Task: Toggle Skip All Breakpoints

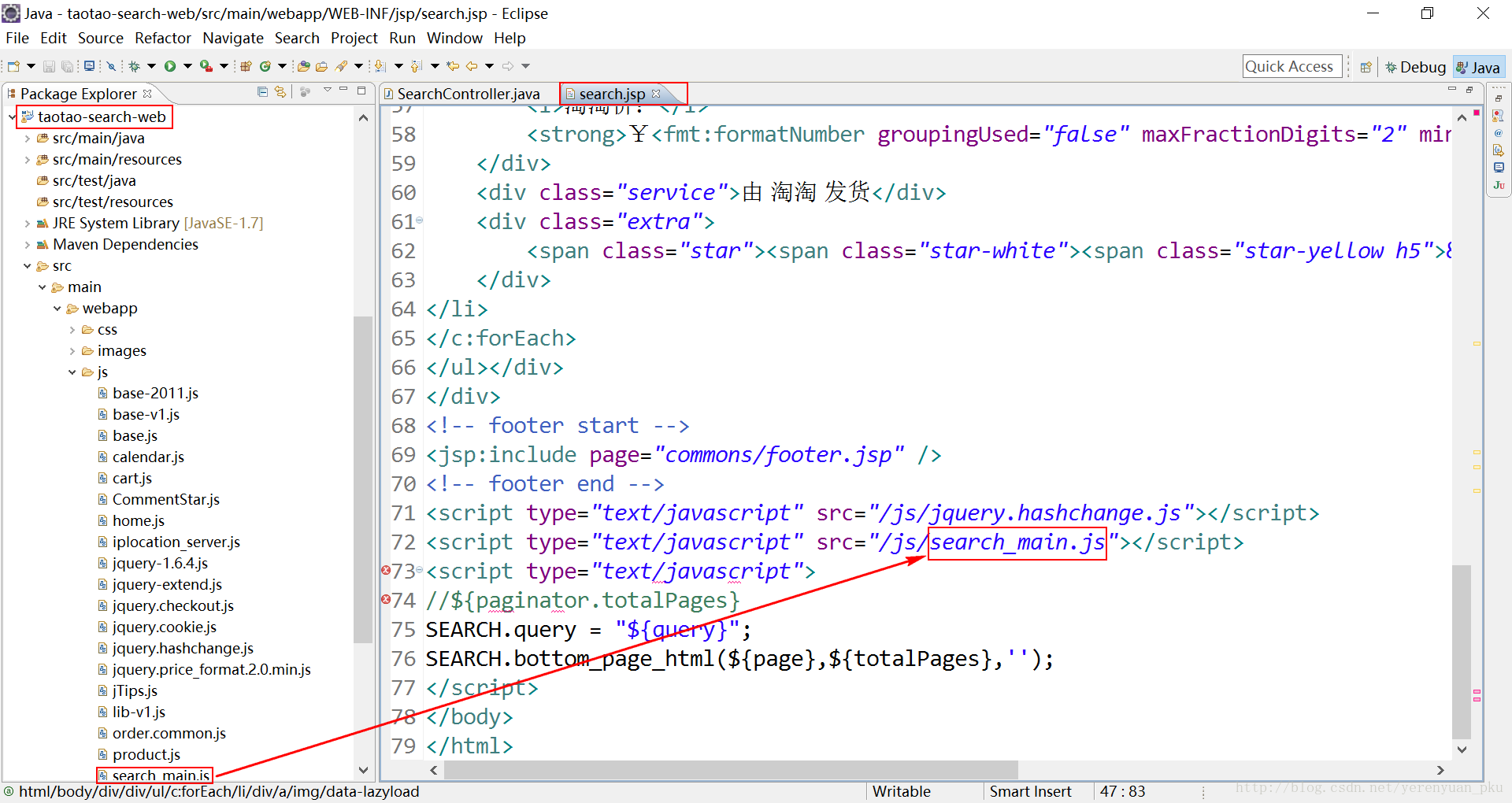Action: pos(110,66)
